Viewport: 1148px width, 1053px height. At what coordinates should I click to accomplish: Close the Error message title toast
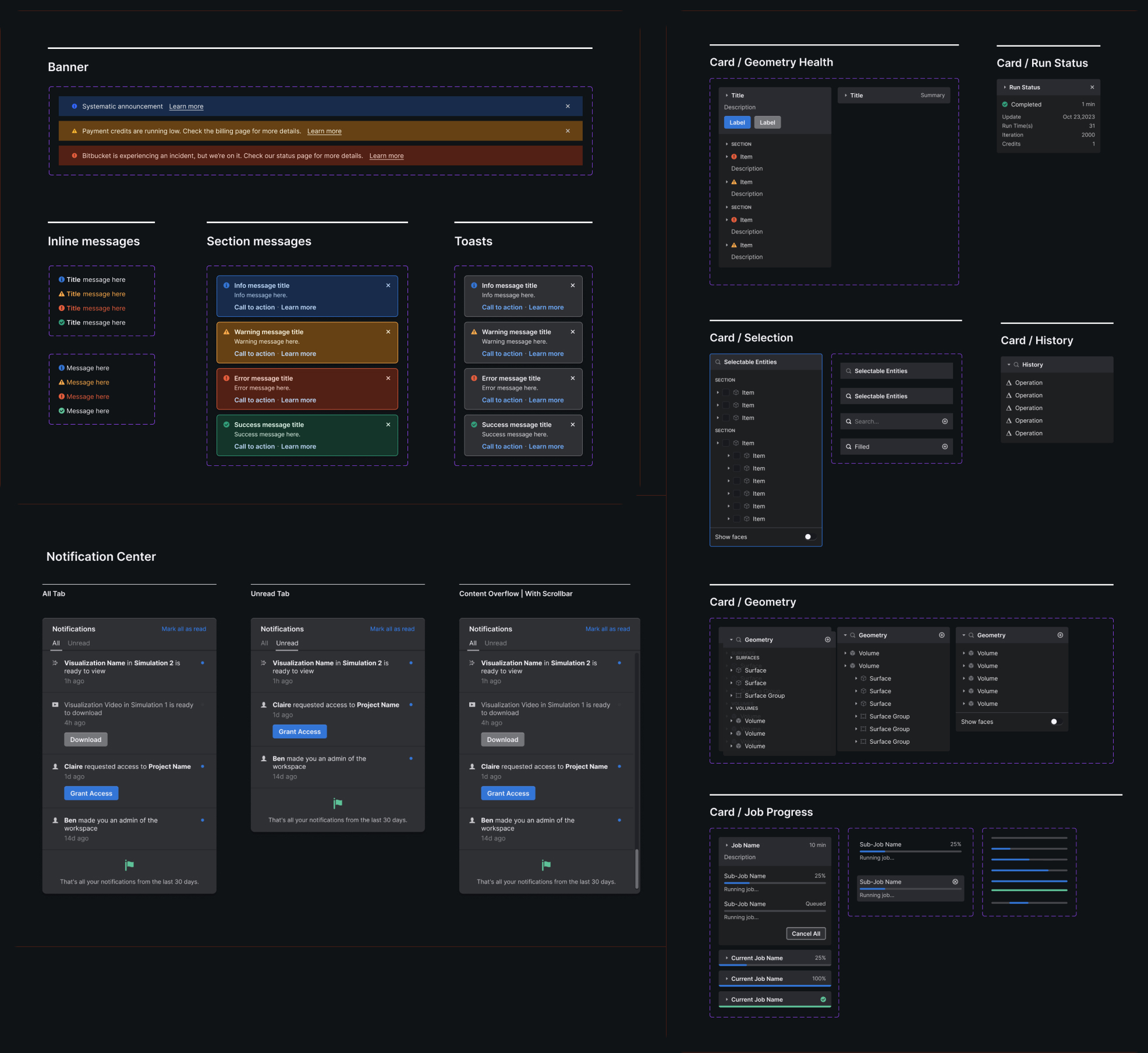point(573,379)
